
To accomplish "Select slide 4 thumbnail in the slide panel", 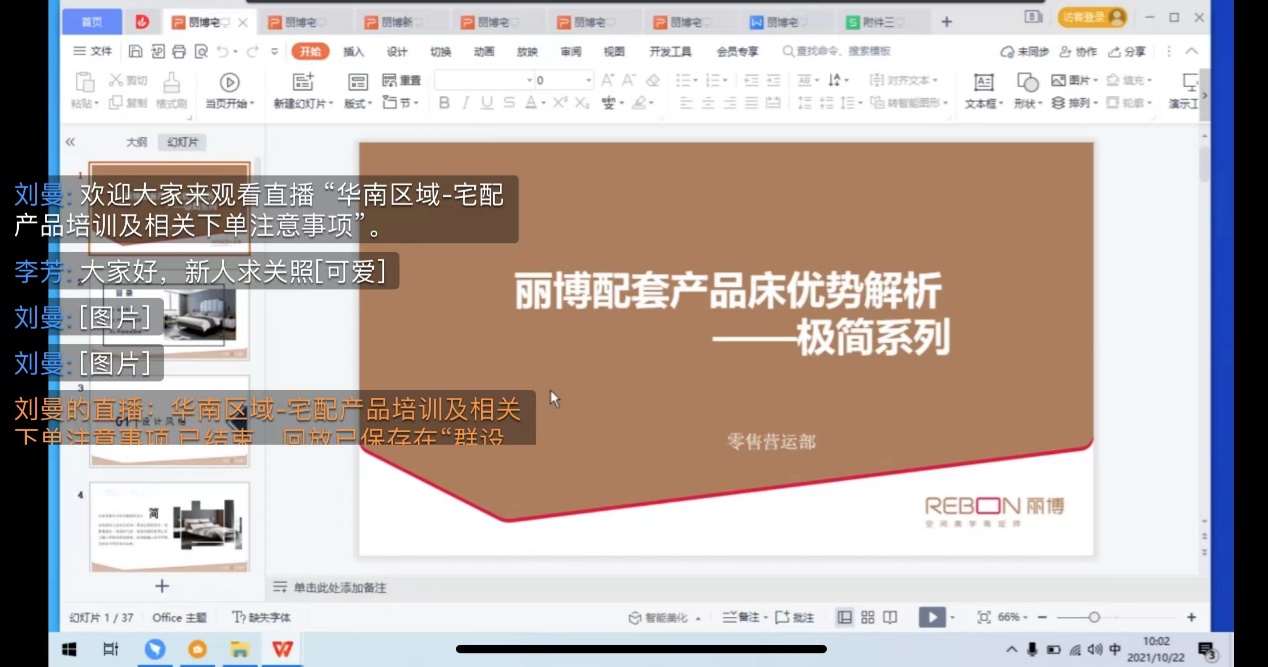I will [169, 526].
